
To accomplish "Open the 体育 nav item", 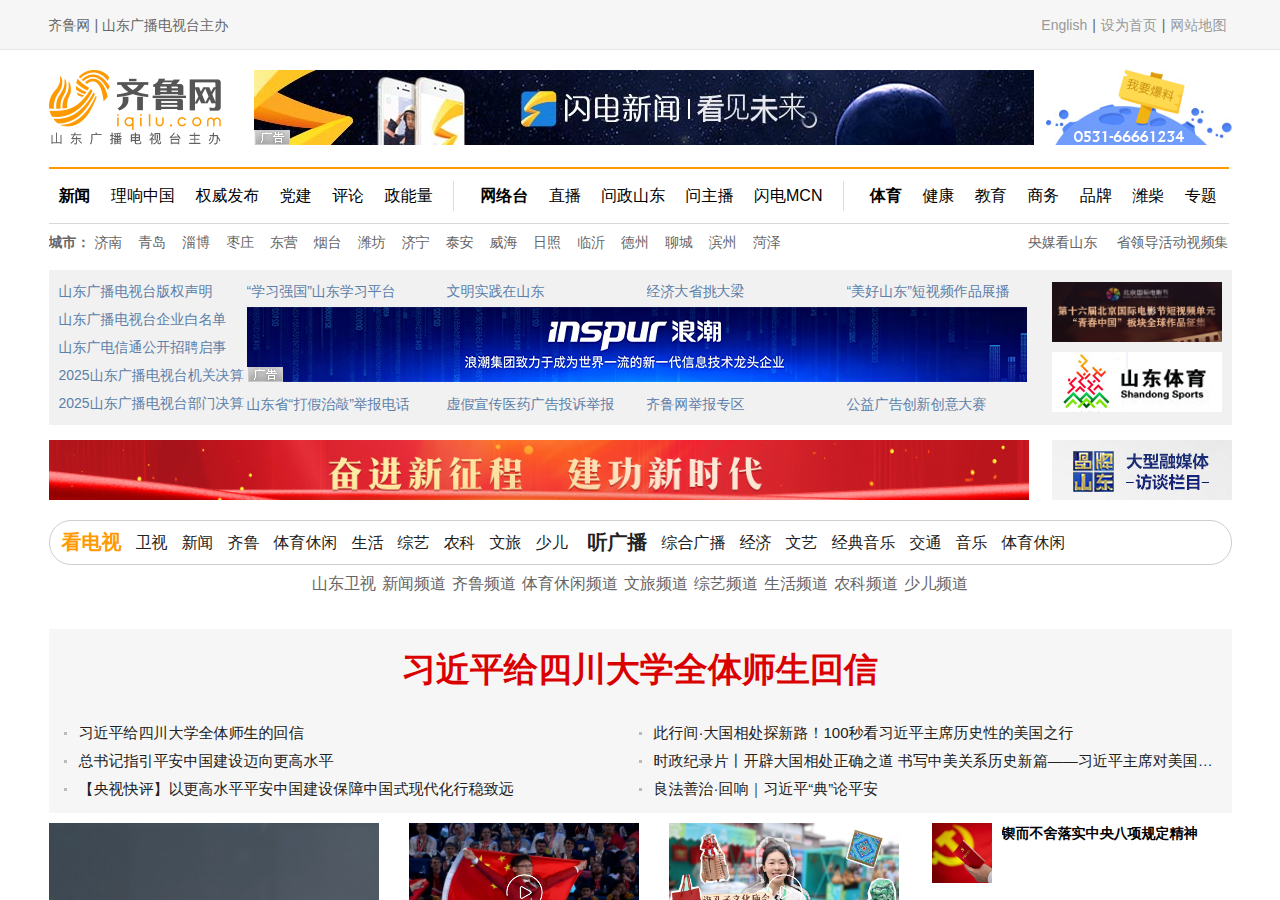I will point(885,196).
